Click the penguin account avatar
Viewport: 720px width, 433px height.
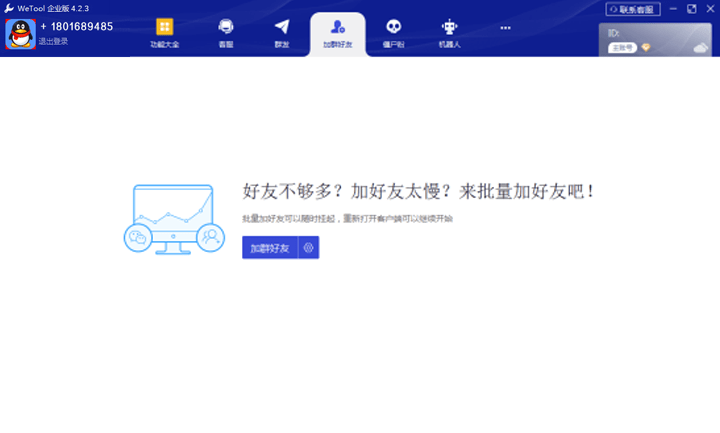point(21,34)
